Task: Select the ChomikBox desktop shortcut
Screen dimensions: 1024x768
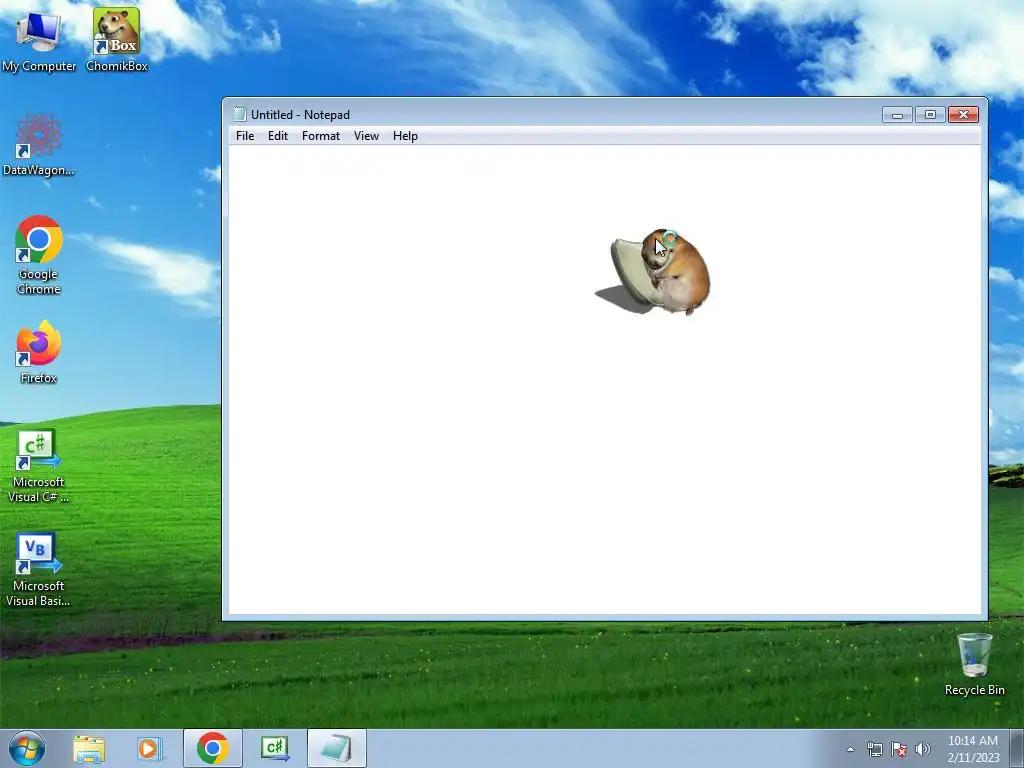Action: [x=116, y=40]
